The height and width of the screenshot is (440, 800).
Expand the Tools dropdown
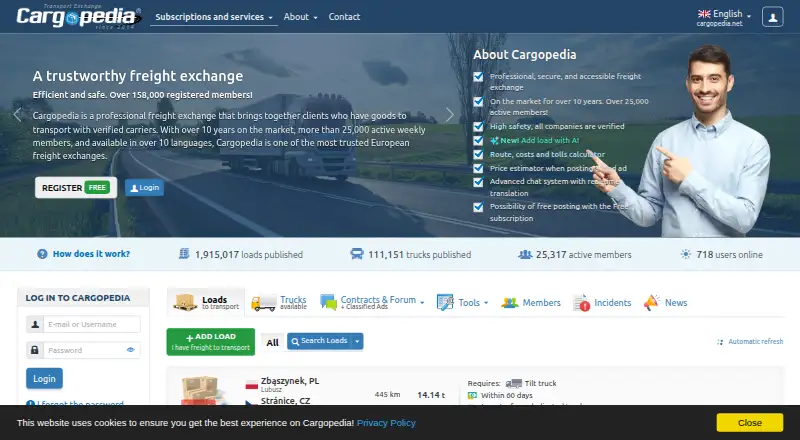(486, 303)
